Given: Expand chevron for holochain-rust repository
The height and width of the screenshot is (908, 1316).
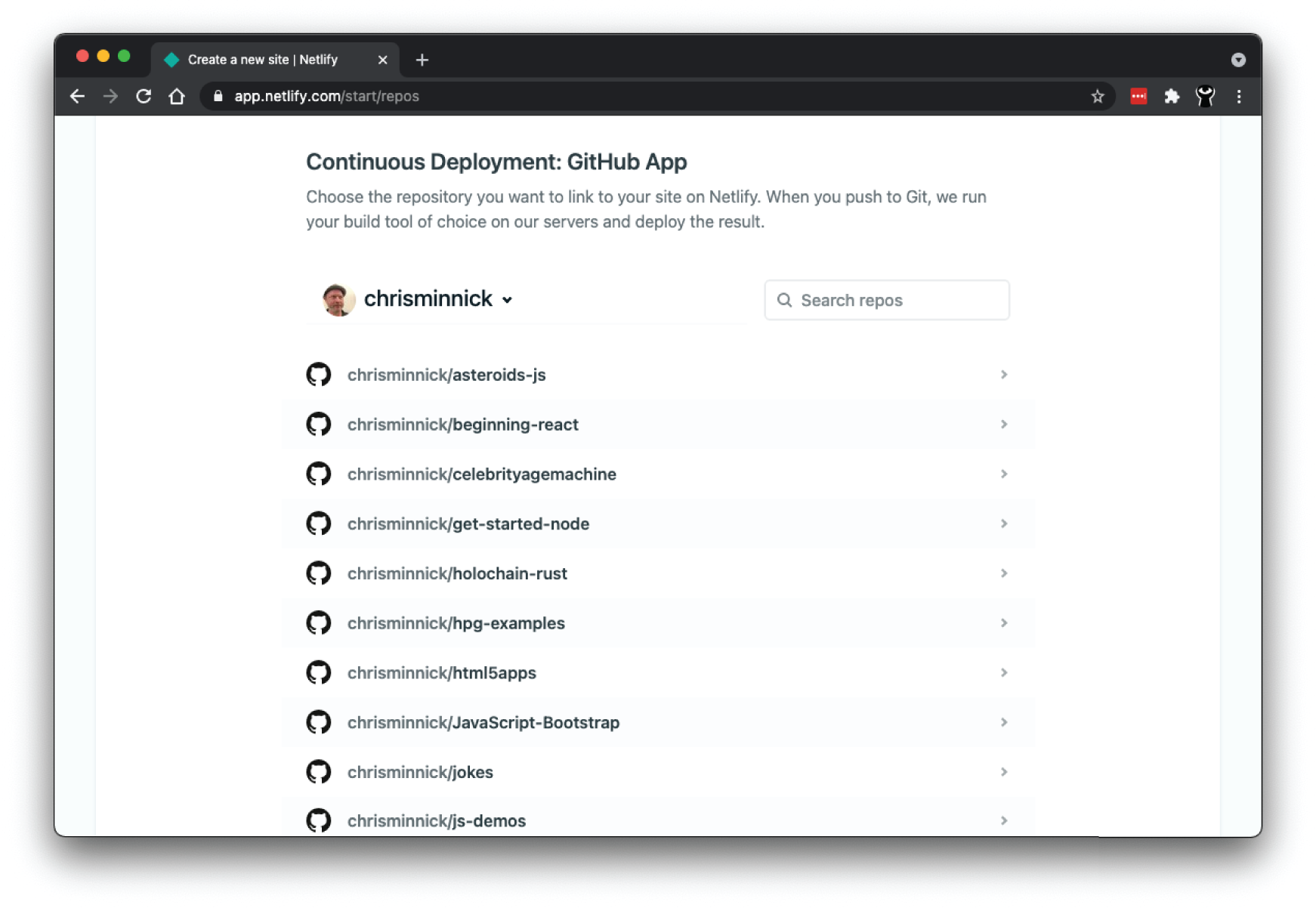Looking at the screenshot, I should [x=1003, y=573].
